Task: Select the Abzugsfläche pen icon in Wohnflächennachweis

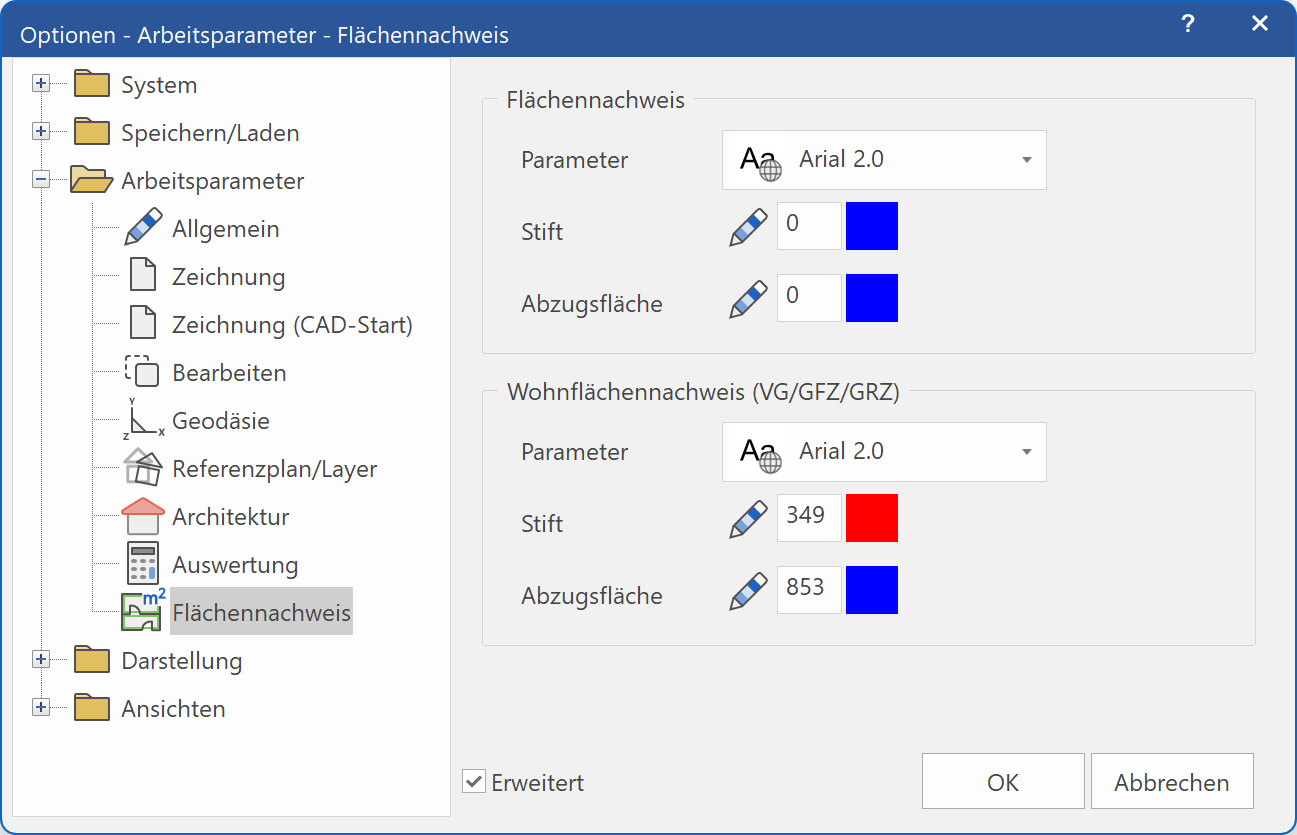Action: [747, 590]
